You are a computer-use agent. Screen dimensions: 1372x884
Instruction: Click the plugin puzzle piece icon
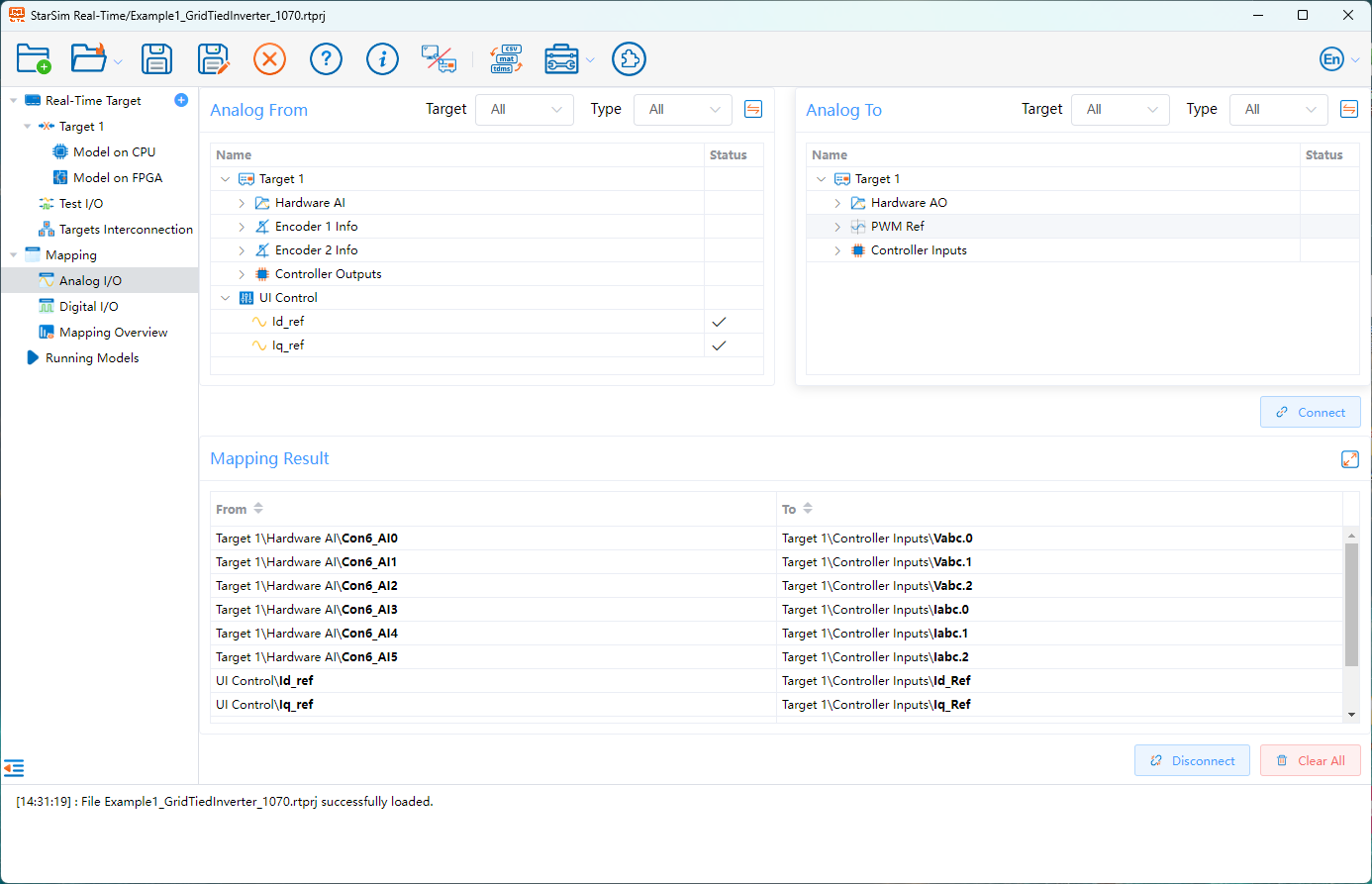(629, 59)
